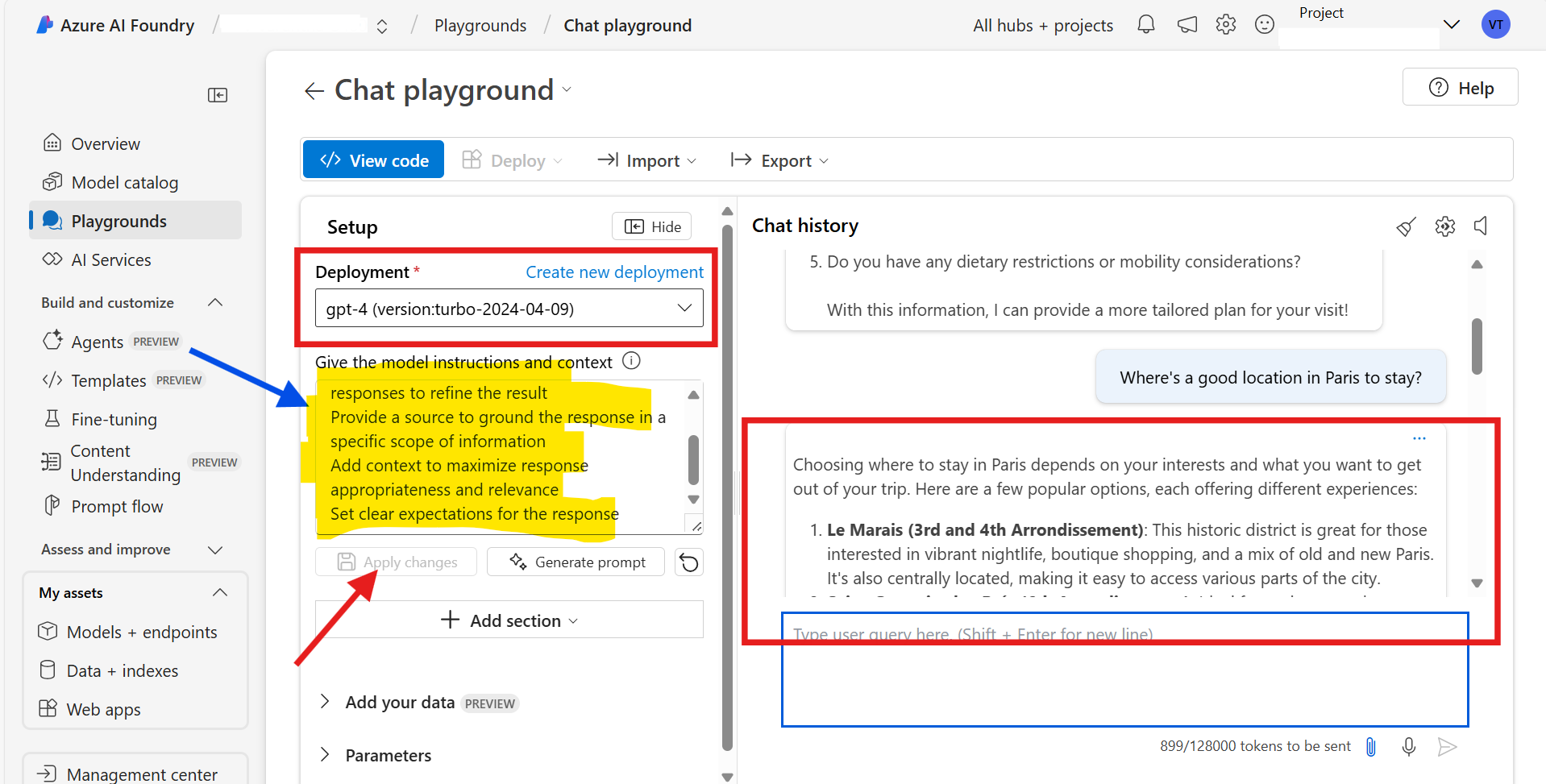The height and width of the screenshot is (784, 1546).
Task: Select Create new deployment link
Action: tap(613, 272)
